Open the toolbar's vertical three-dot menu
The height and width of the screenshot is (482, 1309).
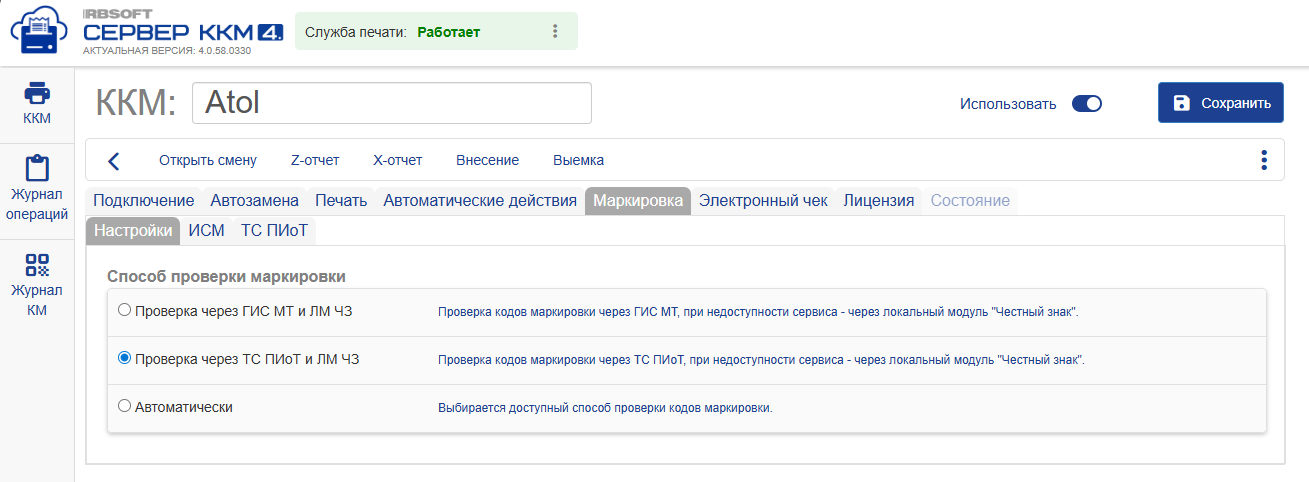tap(1264, 160)
